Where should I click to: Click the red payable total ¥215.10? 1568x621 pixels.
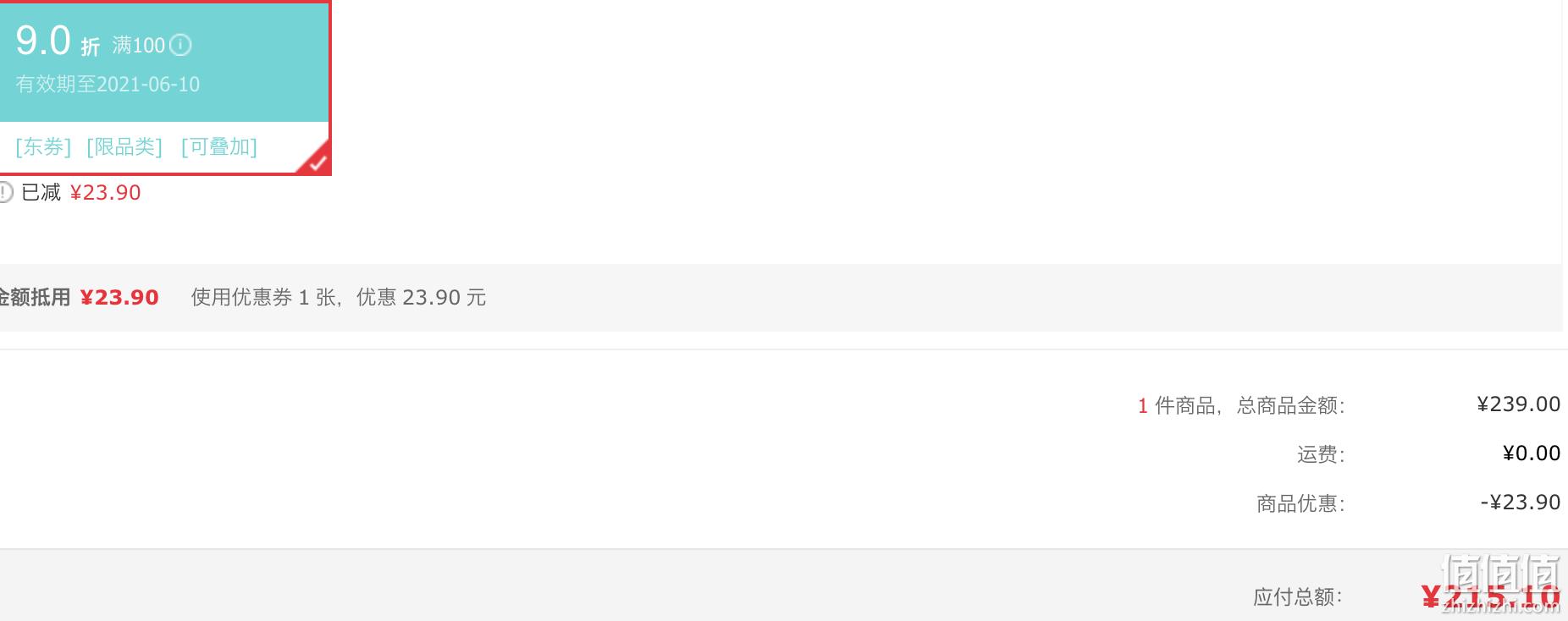click(1490, 597)
